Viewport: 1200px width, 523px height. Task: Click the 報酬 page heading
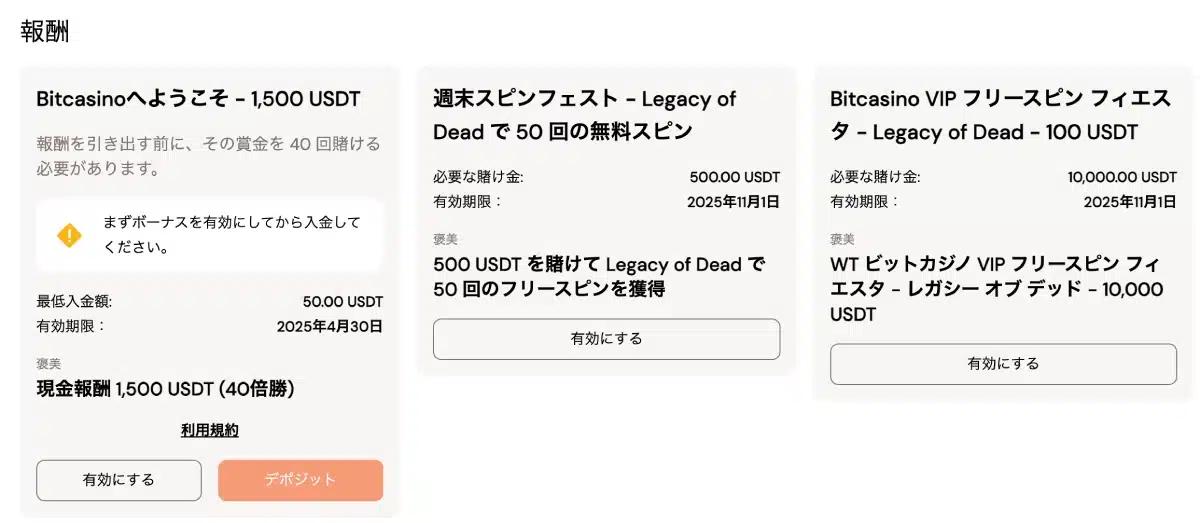point(45,30)
